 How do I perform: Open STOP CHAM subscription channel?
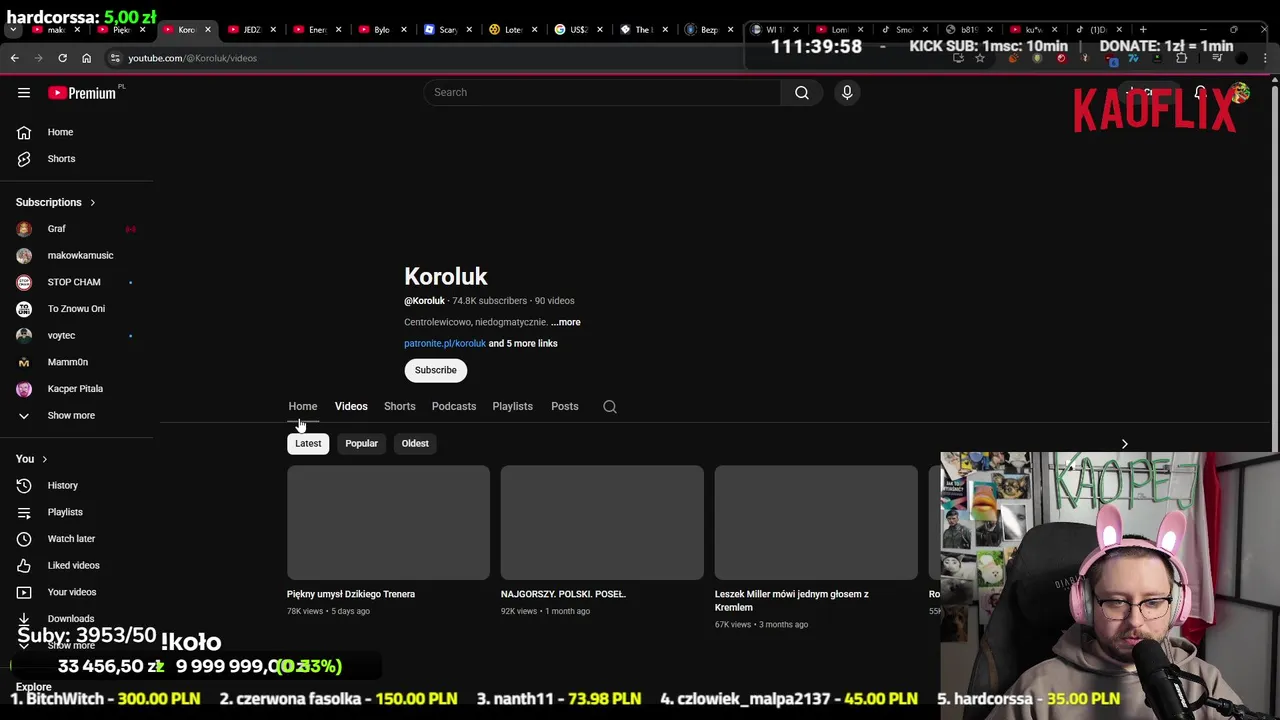point(74,282)
